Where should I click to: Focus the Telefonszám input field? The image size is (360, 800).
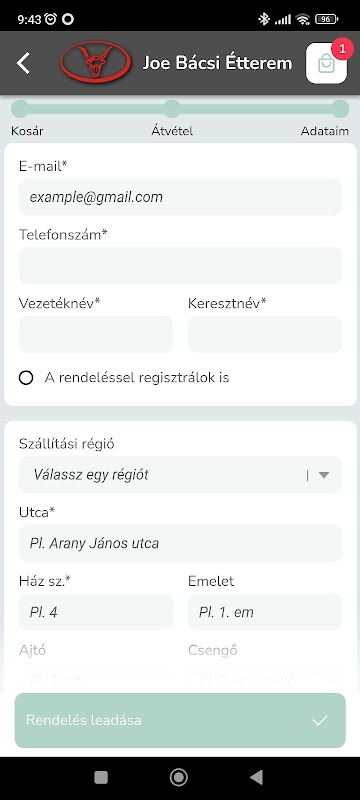[x=181, y=265]
